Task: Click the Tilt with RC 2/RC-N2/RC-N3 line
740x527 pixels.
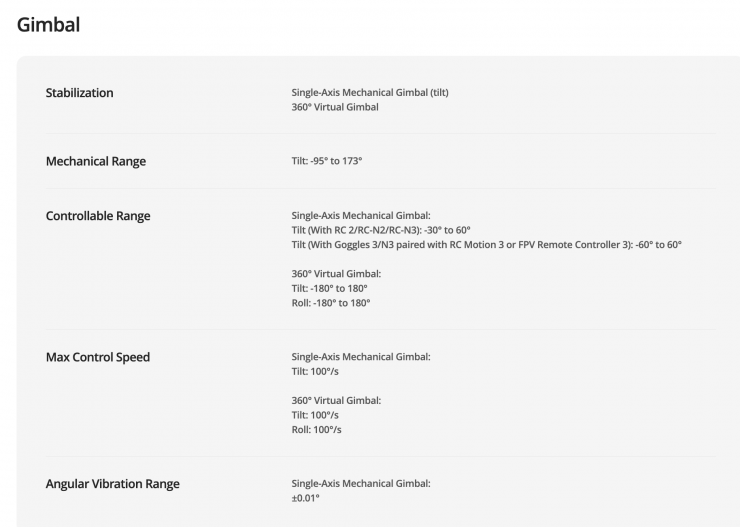Action: [x=380, y=230]
